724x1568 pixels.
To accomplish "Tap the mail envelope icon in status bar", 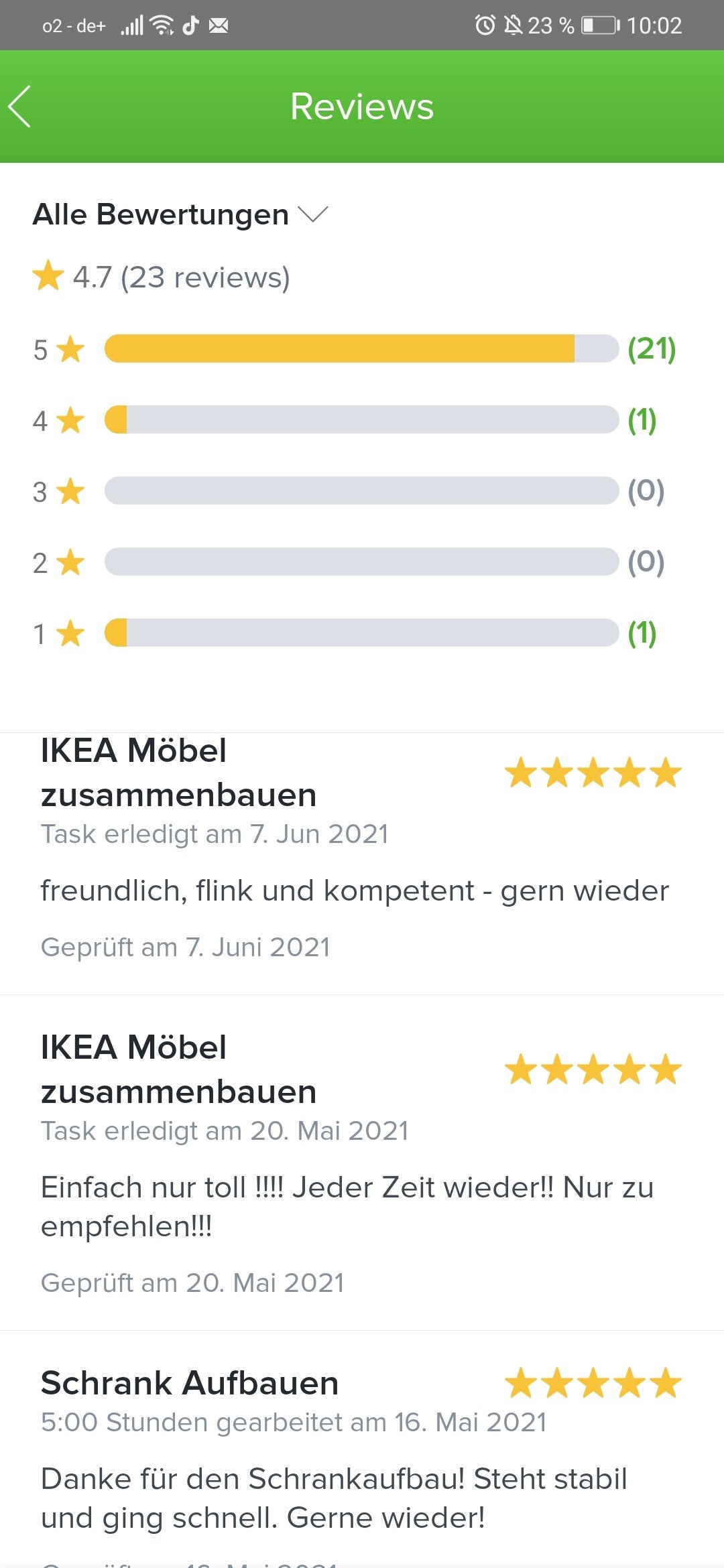I will [219, 25].
